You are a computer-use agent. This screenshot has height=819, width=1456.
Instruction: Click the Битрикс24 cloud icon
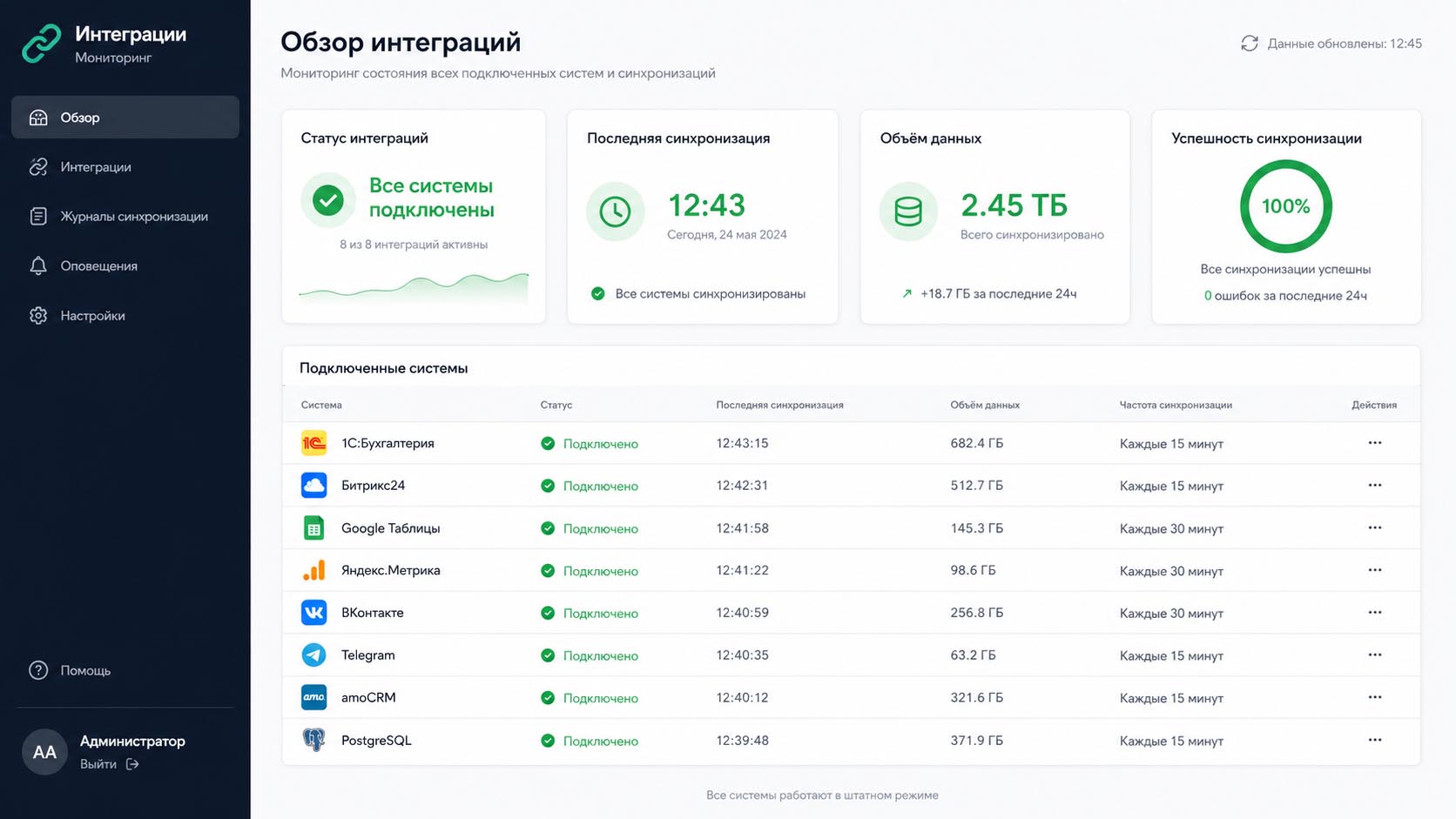[x=313, y=486]
